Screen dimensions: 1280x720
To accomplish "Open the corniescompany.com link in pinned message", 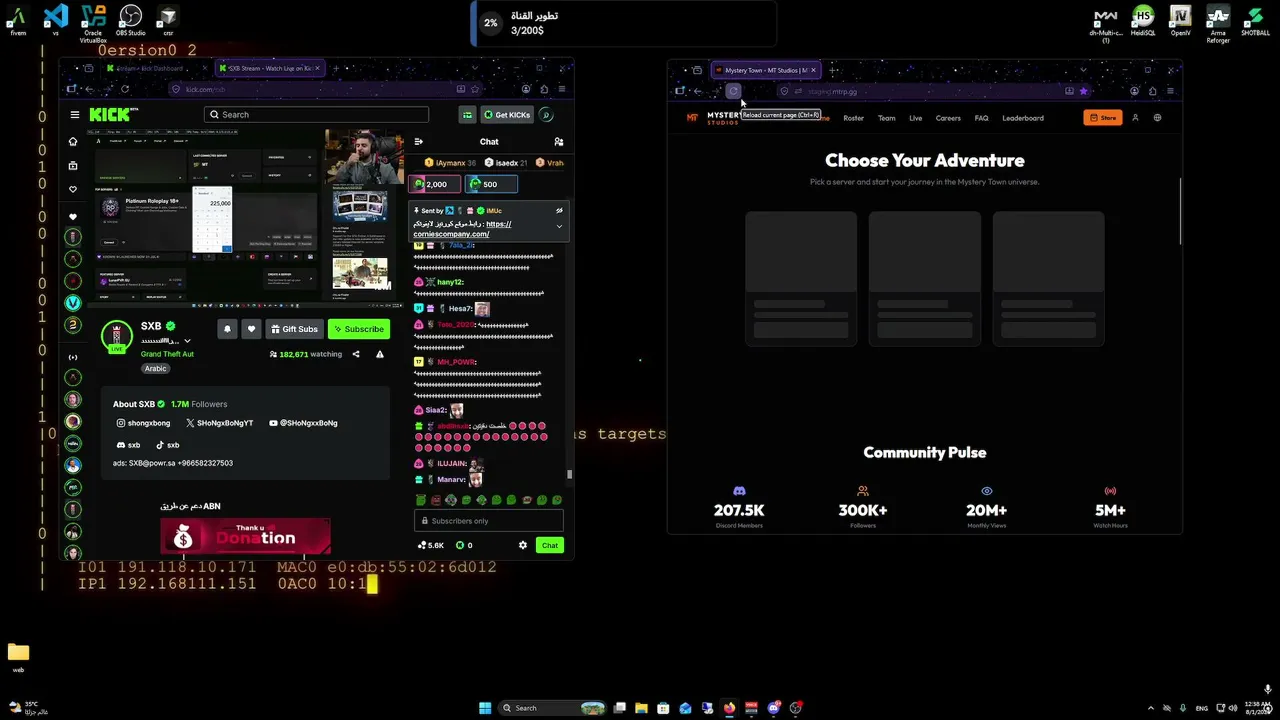I will (451, 234).
